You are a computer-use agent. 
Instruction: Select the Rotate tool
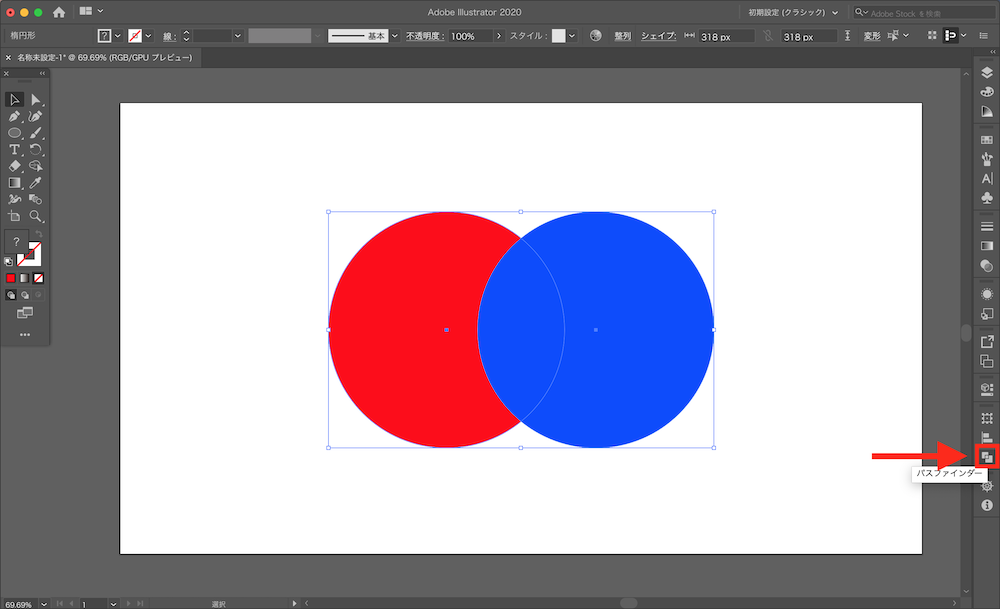(x=36, y=149)
